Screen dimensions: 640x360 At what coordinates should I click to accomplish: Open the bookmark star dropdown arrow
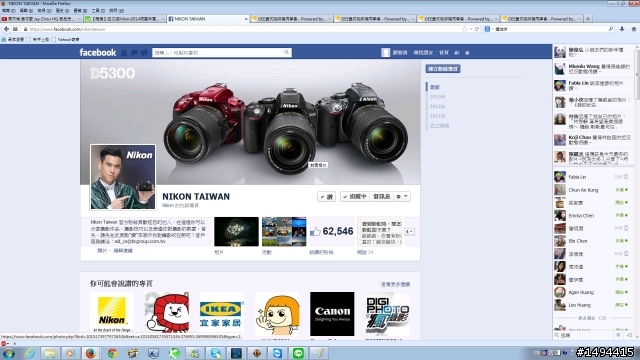[471, 29]
